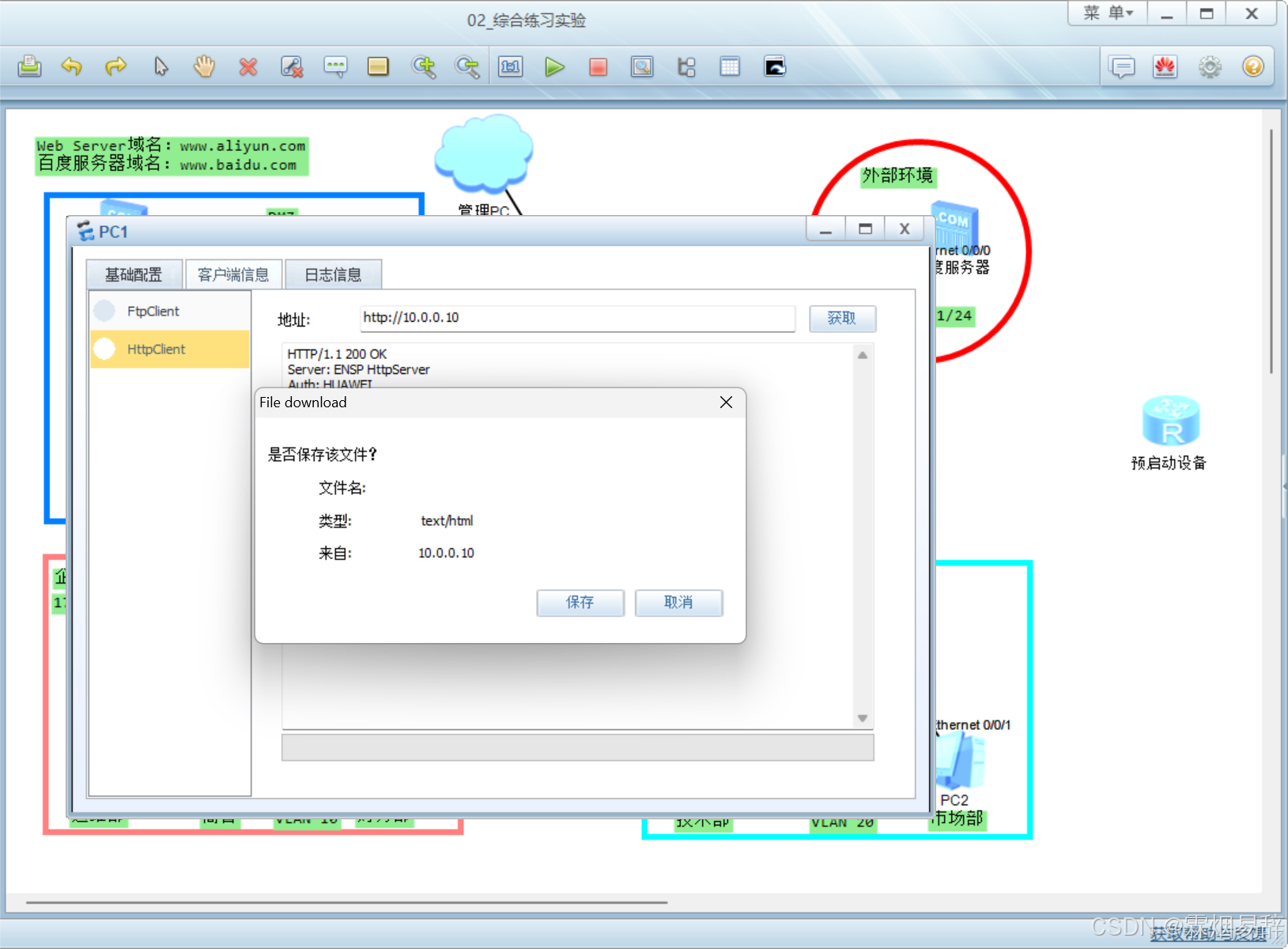The height and width of the screenshot is (949, 1288).
Task: Click the PC2 device icon
Action: click(960, 761)
